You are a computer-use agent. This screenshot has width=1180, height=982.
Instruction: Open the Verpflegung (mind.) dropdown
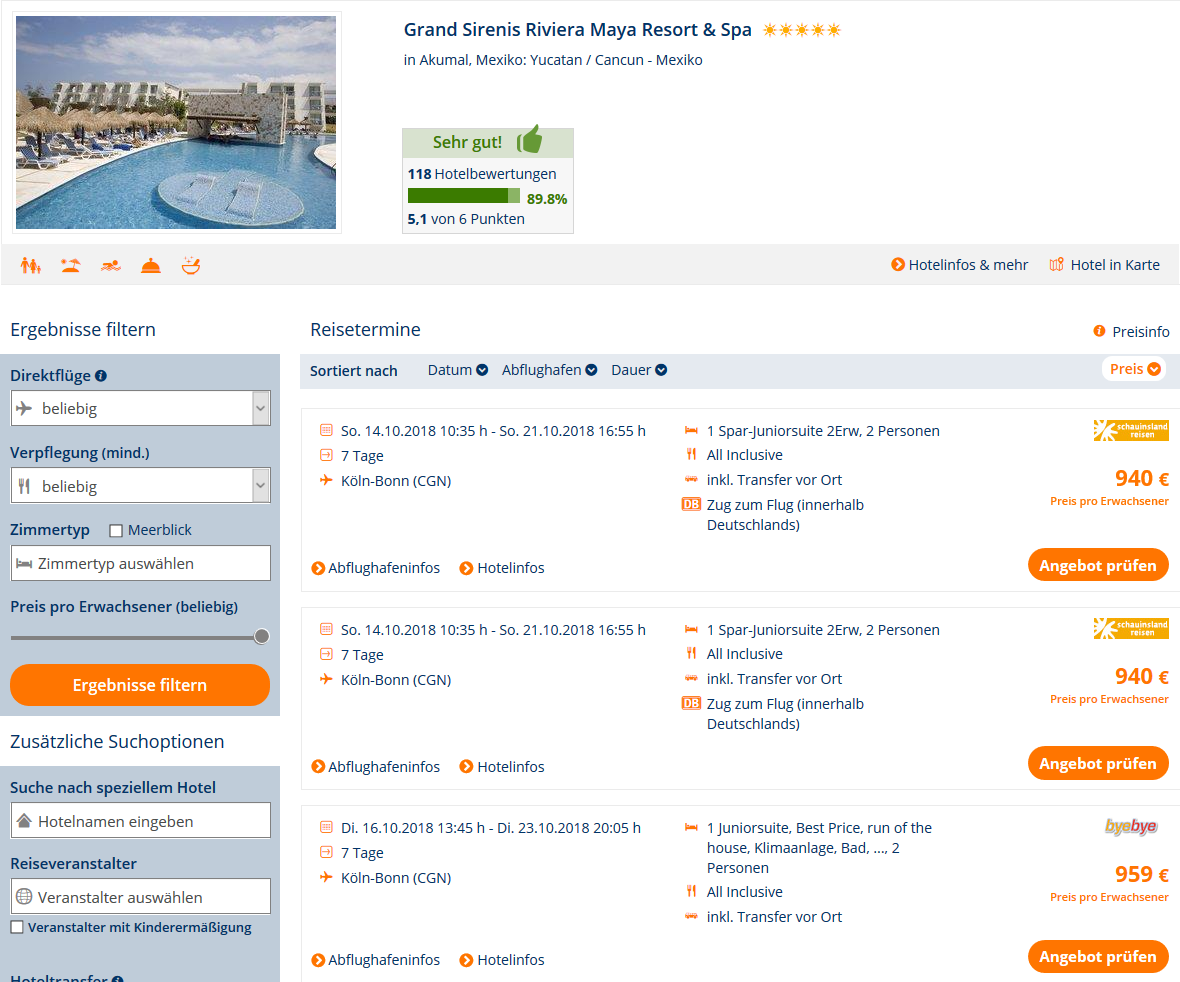pyautogui.click(x=141, y=485)
